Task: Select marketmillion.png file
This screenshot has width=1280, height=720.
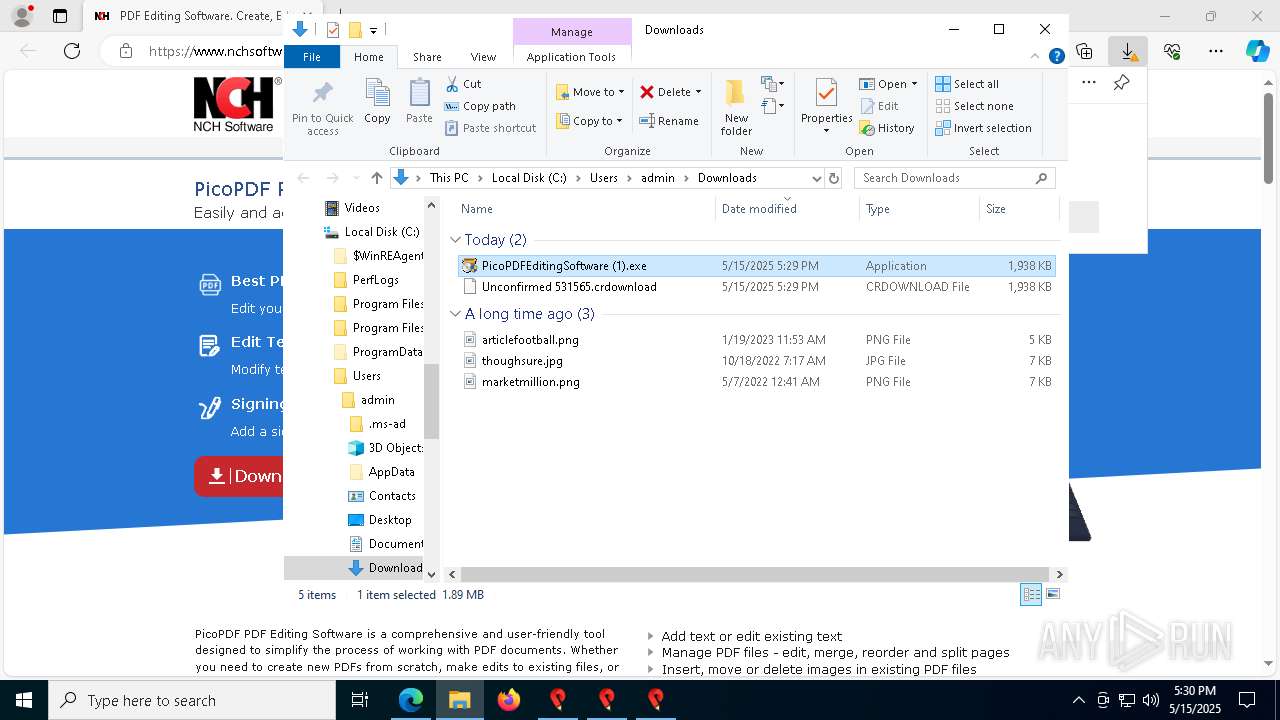Action: (756, 382)
